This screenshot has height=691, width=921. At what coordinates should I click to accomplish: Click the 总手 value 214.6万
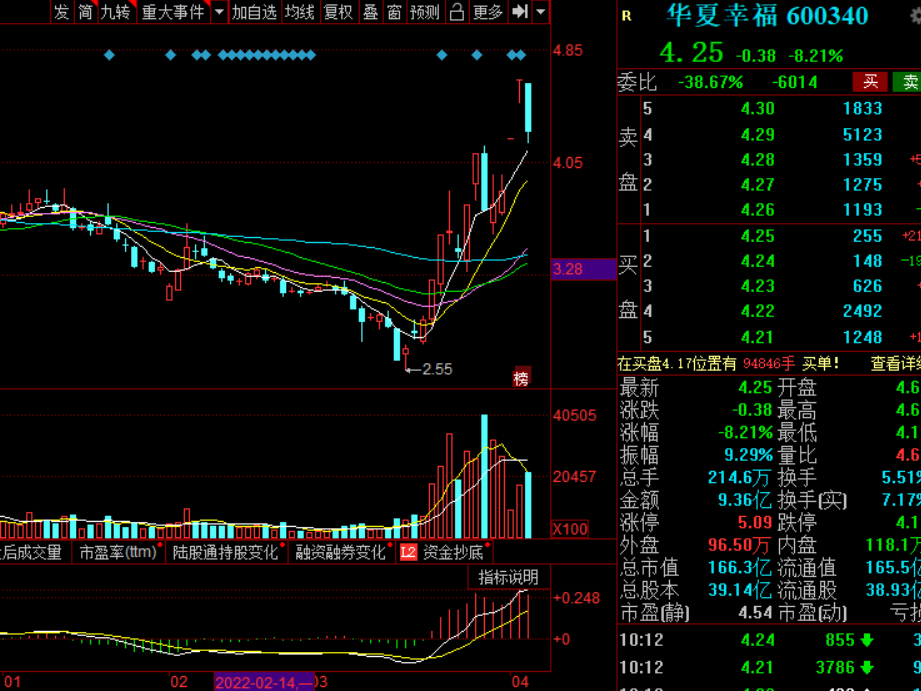[740, 477]
